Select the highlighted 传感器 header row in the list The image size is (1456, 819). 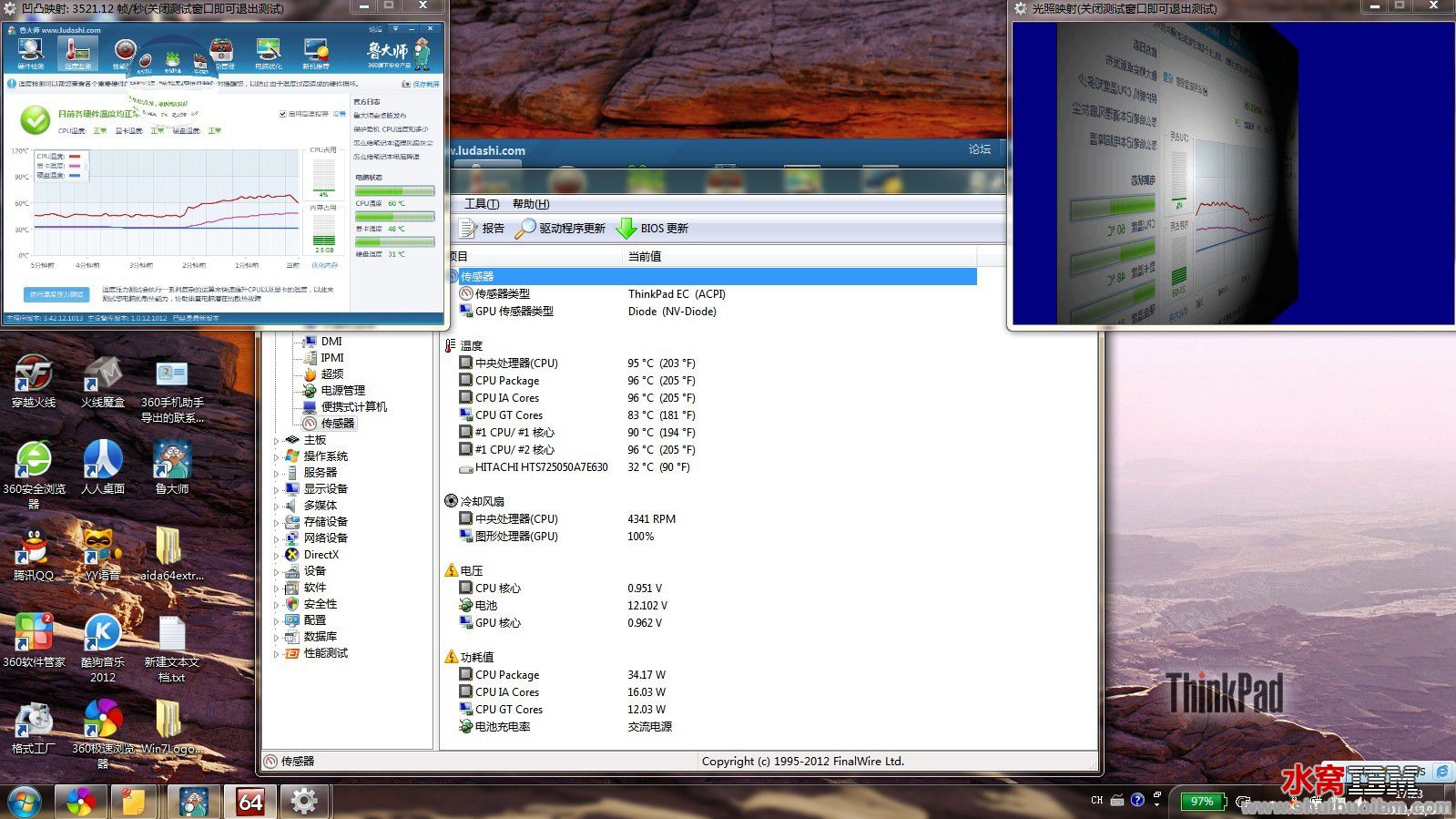710,276
